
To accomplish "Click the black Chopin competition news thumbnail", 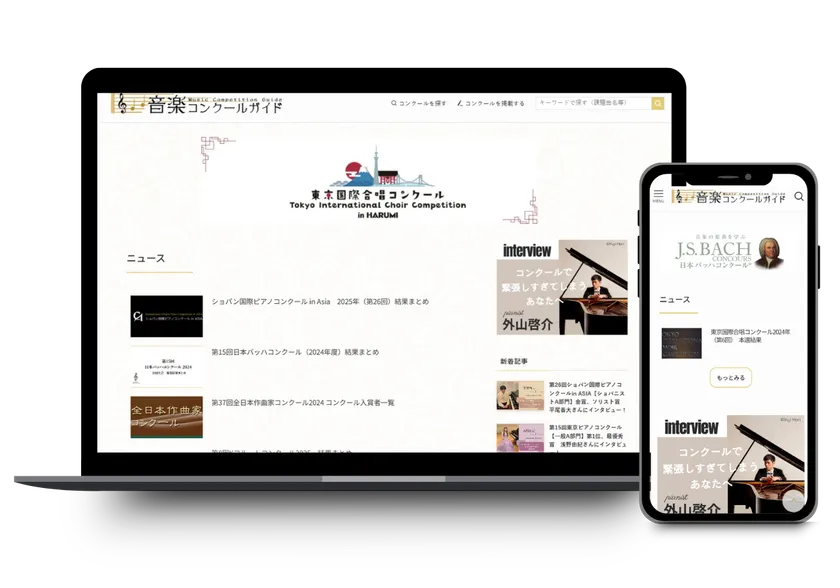I will pyautogui.click(x=167, y=316).
